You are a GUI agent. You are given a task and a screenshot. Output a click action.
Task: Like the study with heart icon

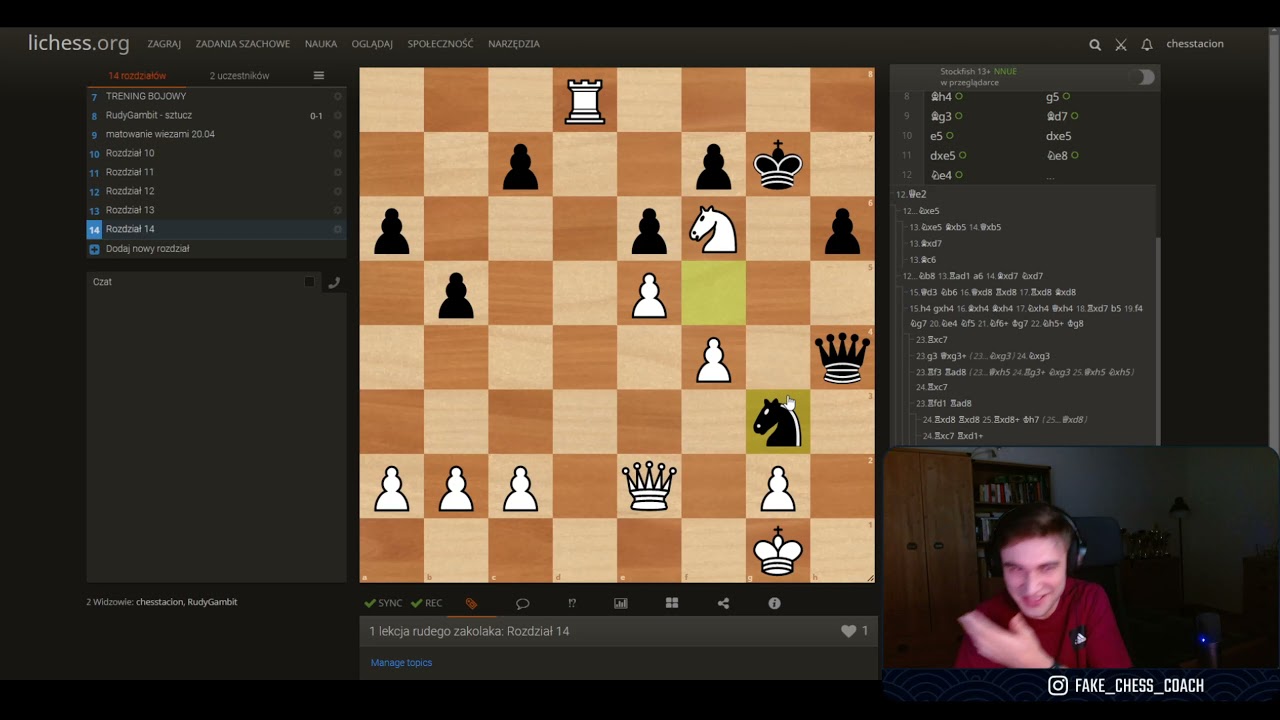[x=848, y=631]
